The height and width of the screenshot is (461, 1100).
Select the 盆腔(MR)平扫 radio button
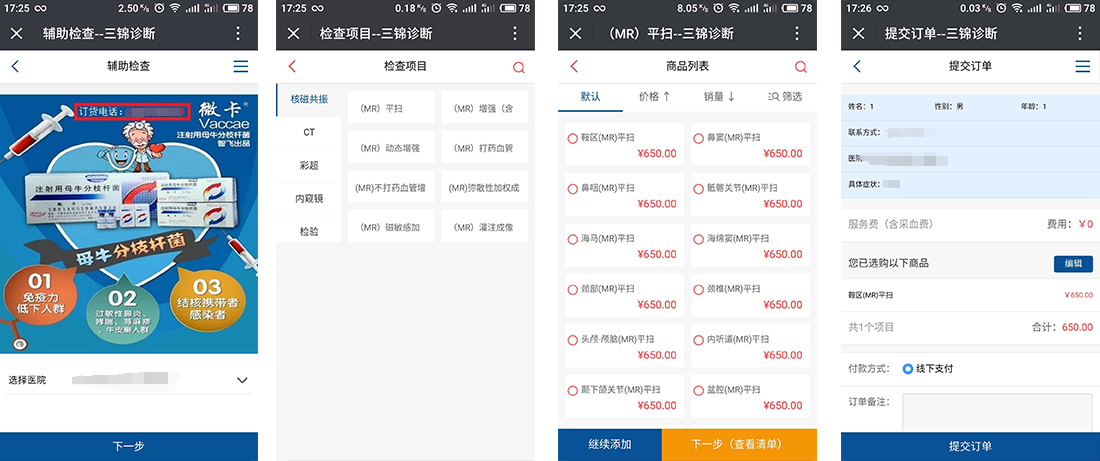point(698,390)
